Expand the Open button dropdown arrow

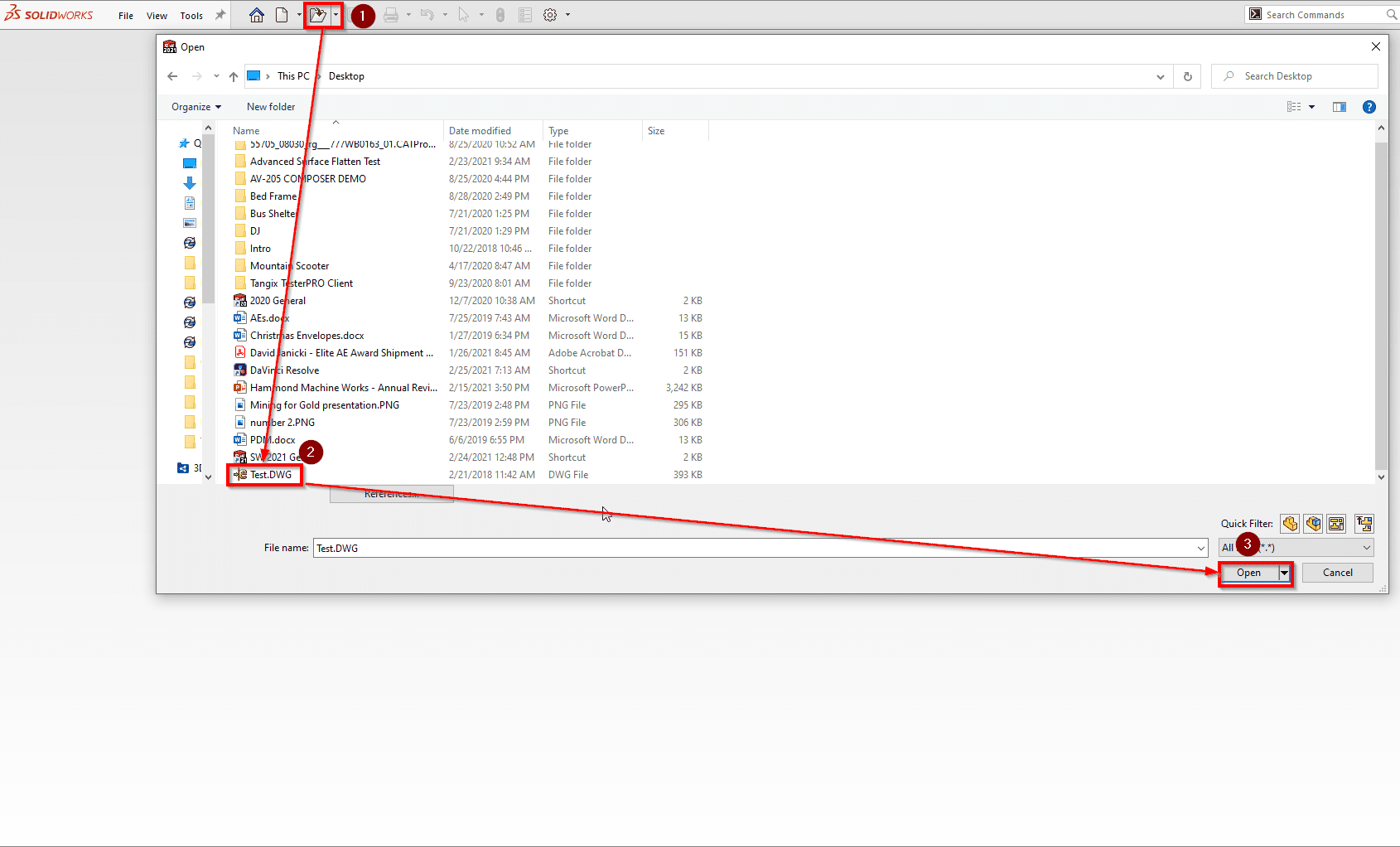point(1284,573)
